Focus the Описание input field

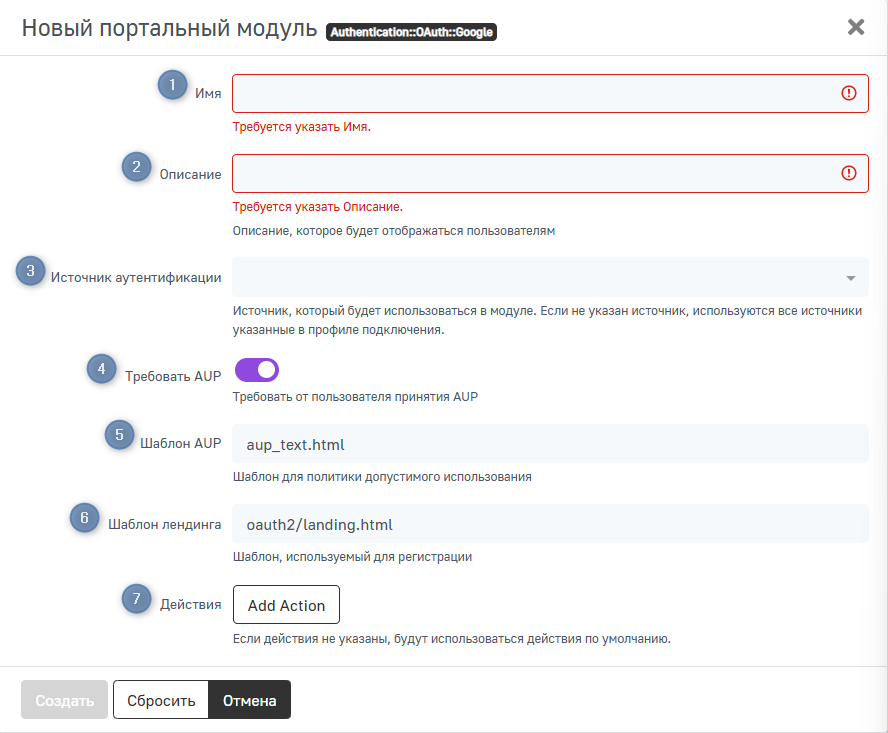(530, 173)
